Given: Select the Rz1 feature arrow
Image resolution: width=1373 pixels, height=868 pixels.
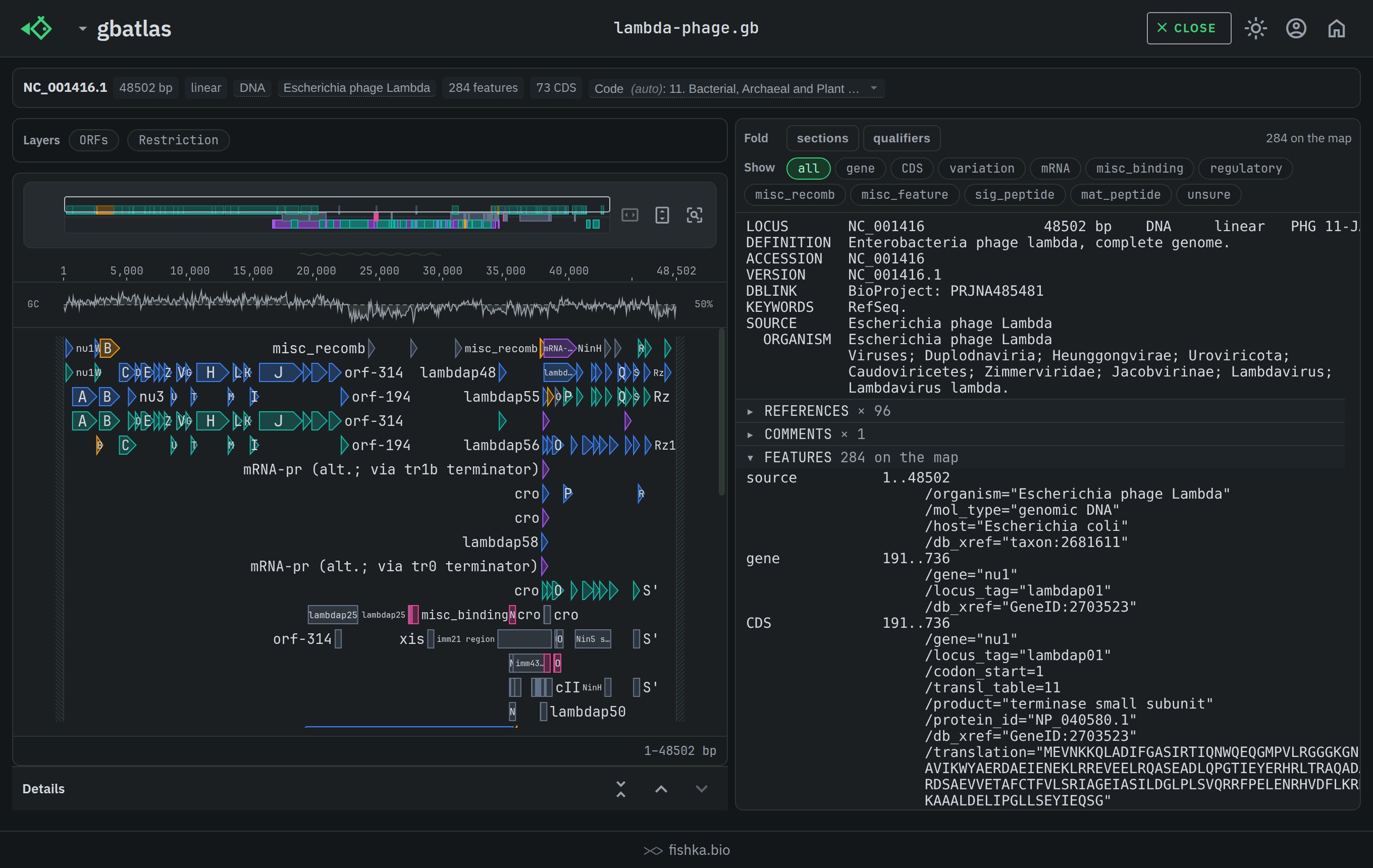Looking at the screenshot, I should tap(648, 445).
